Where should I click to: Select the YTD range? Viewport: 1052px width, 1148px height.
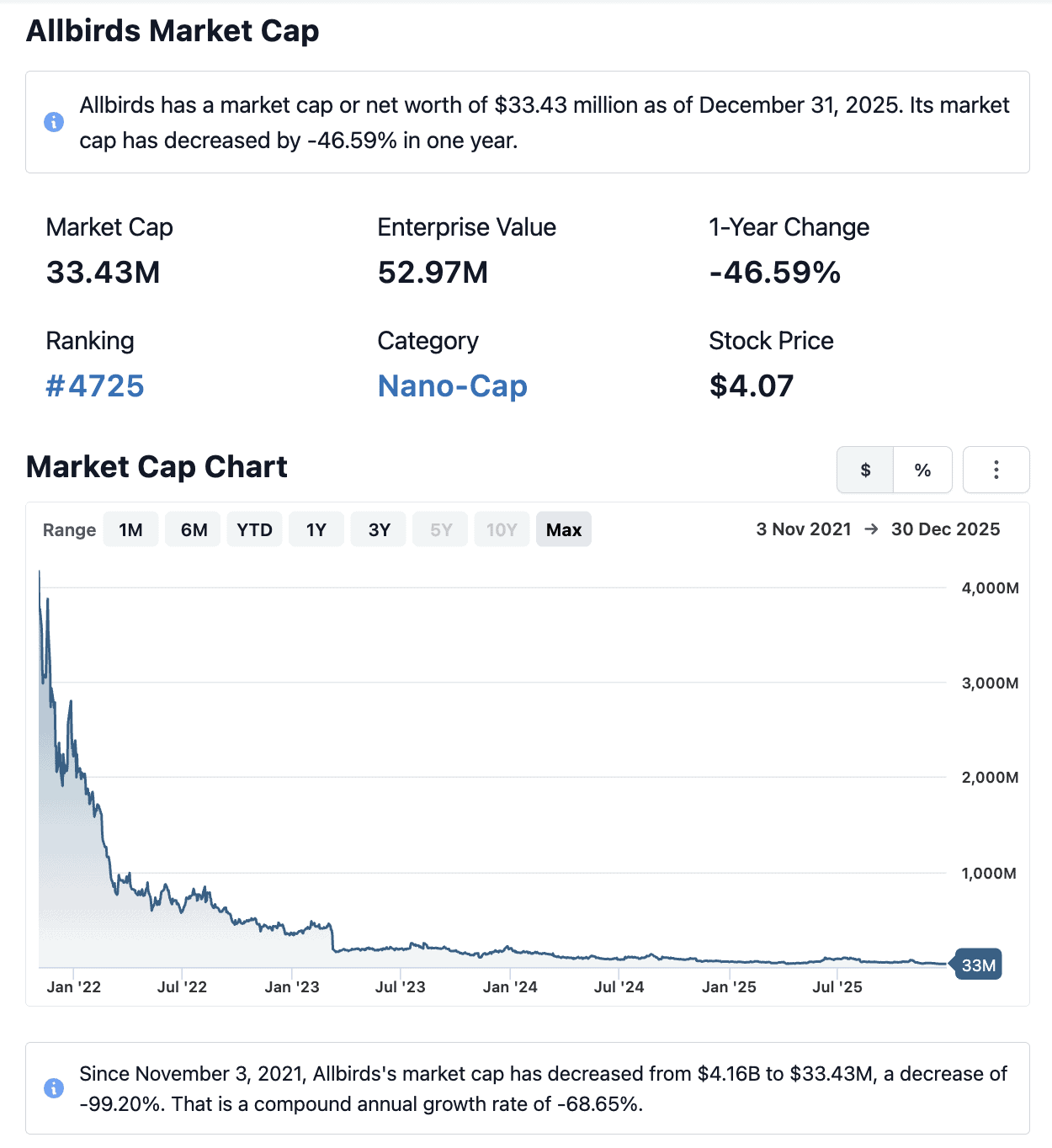[254, 529]
